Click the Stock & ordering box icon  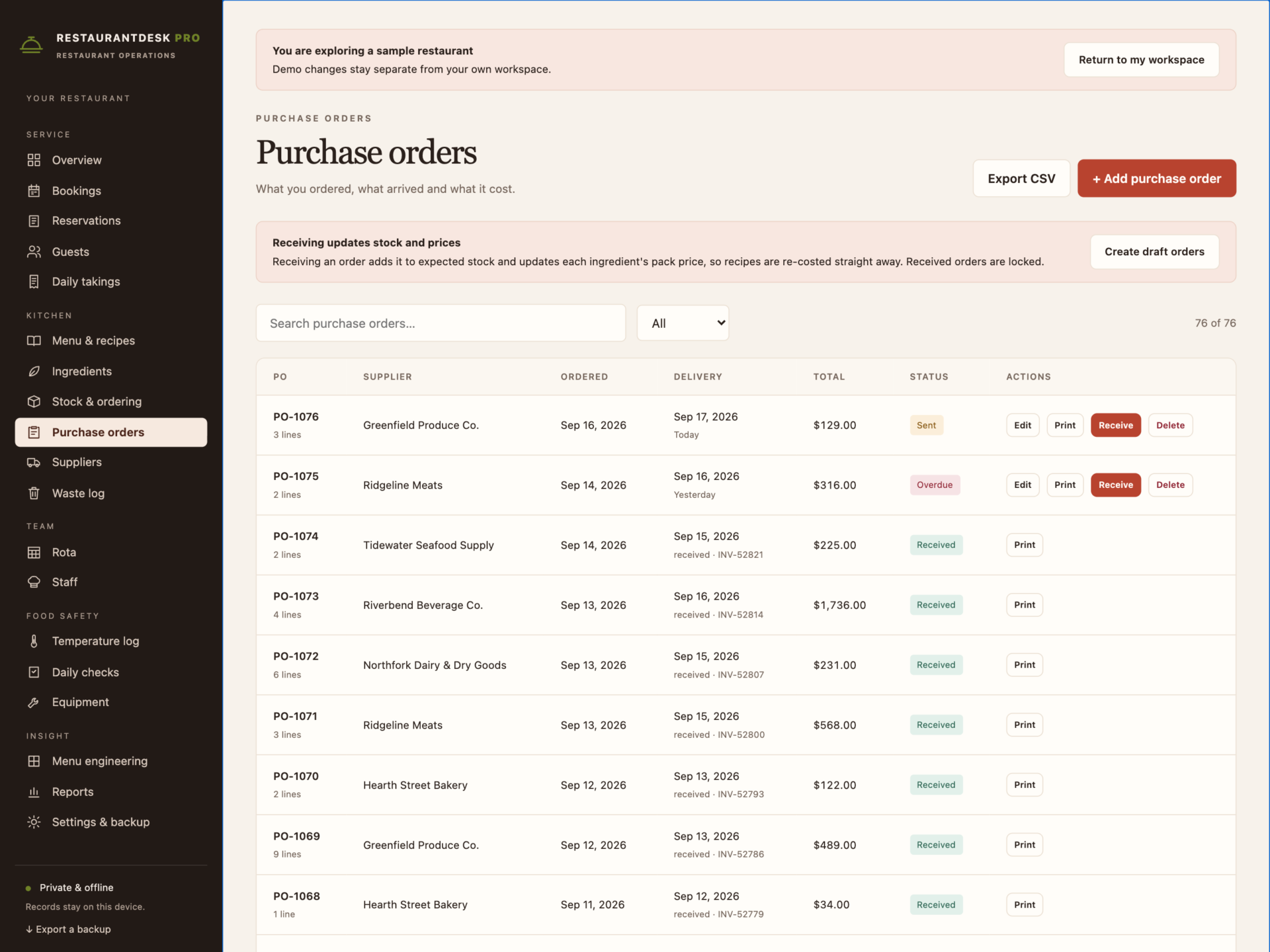[x=34, y=401]
